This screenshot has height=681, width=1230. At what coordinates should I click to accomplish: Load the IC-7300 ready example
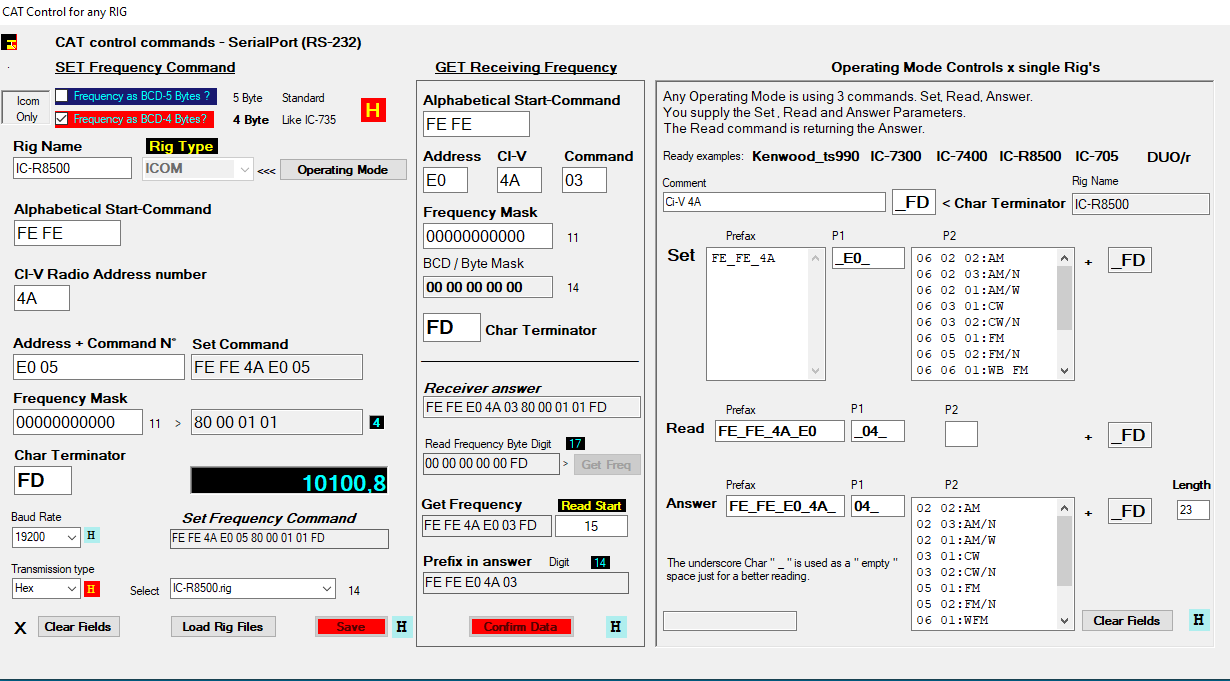point(895,157)
